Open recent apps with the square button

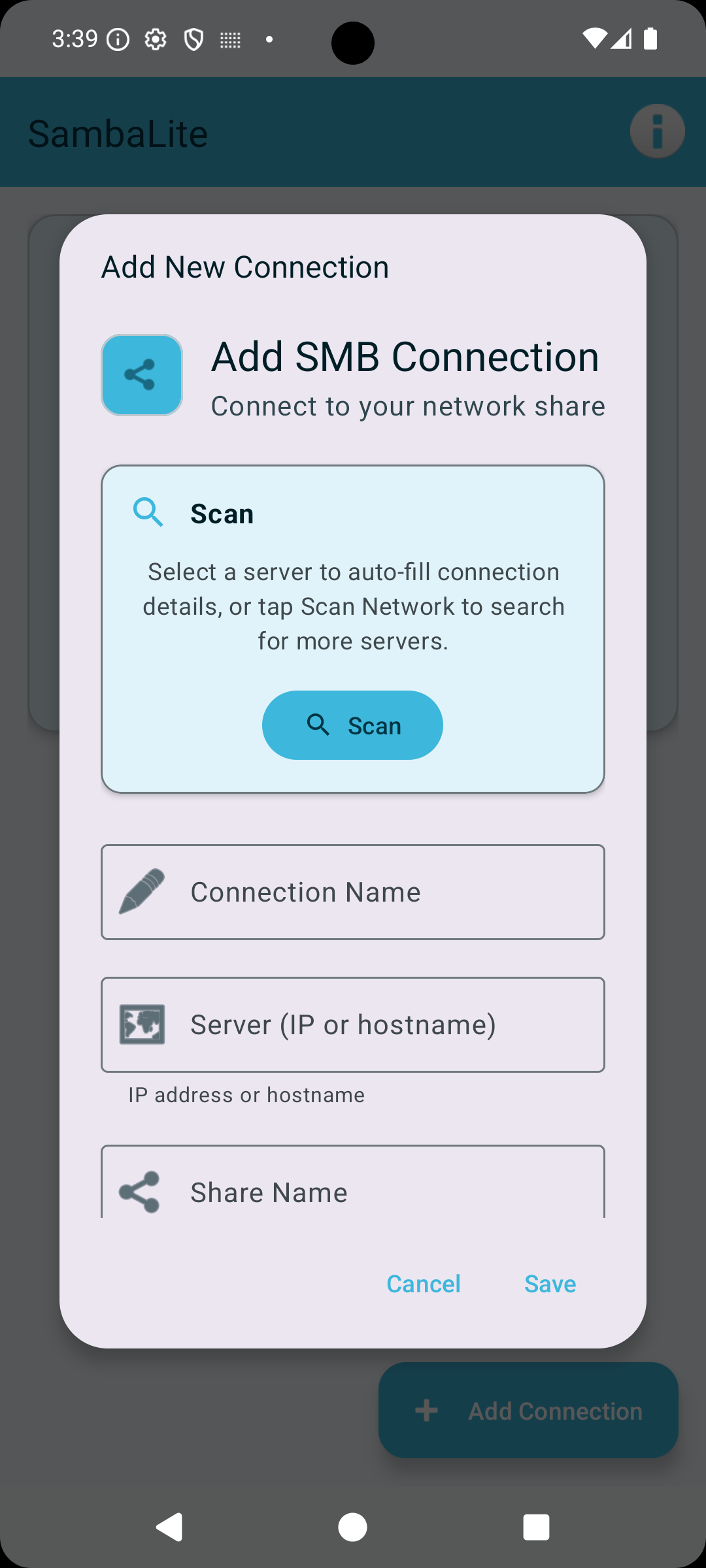click(536, 1527)
